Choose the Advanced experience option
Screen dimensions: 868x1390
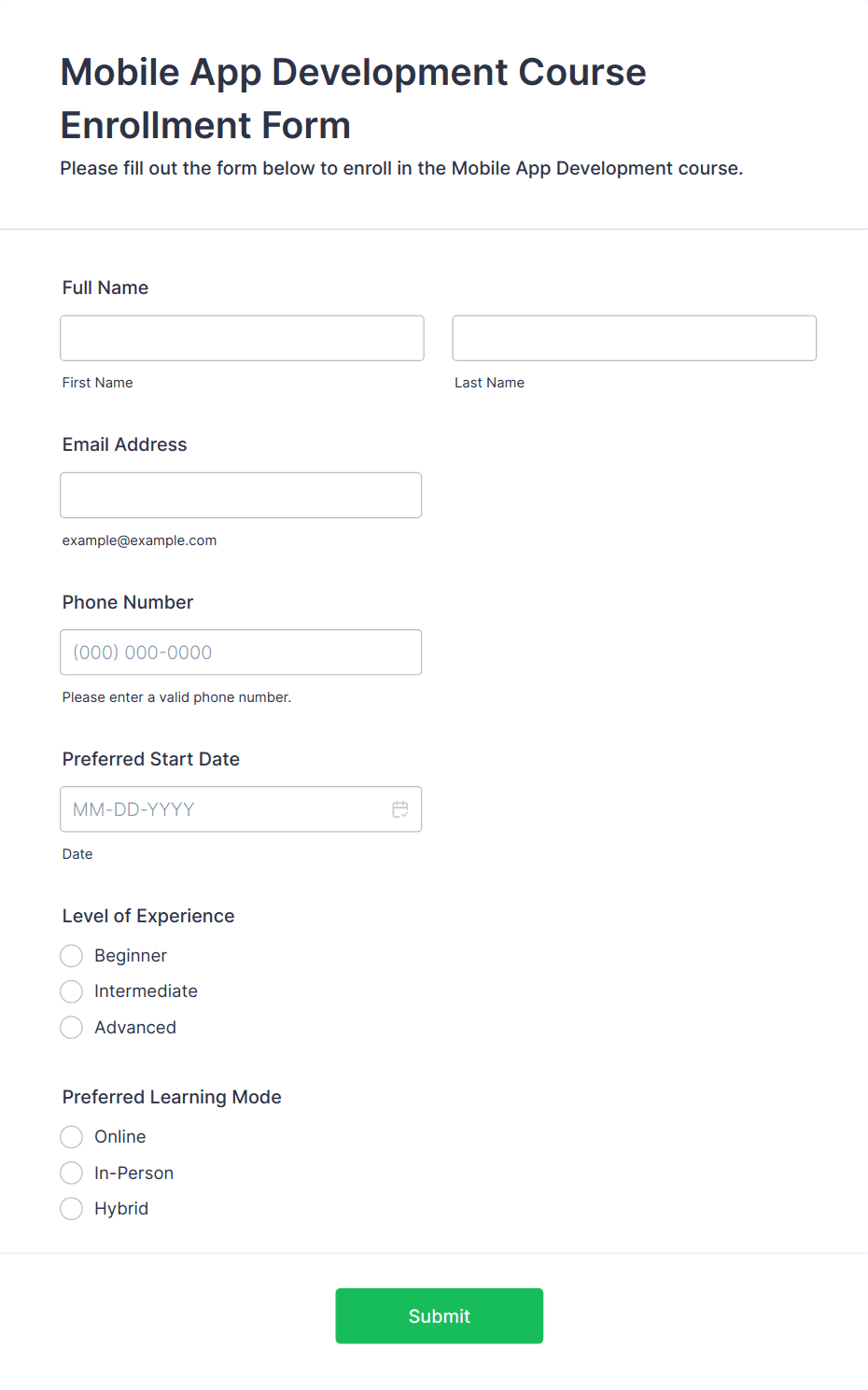72,1028
